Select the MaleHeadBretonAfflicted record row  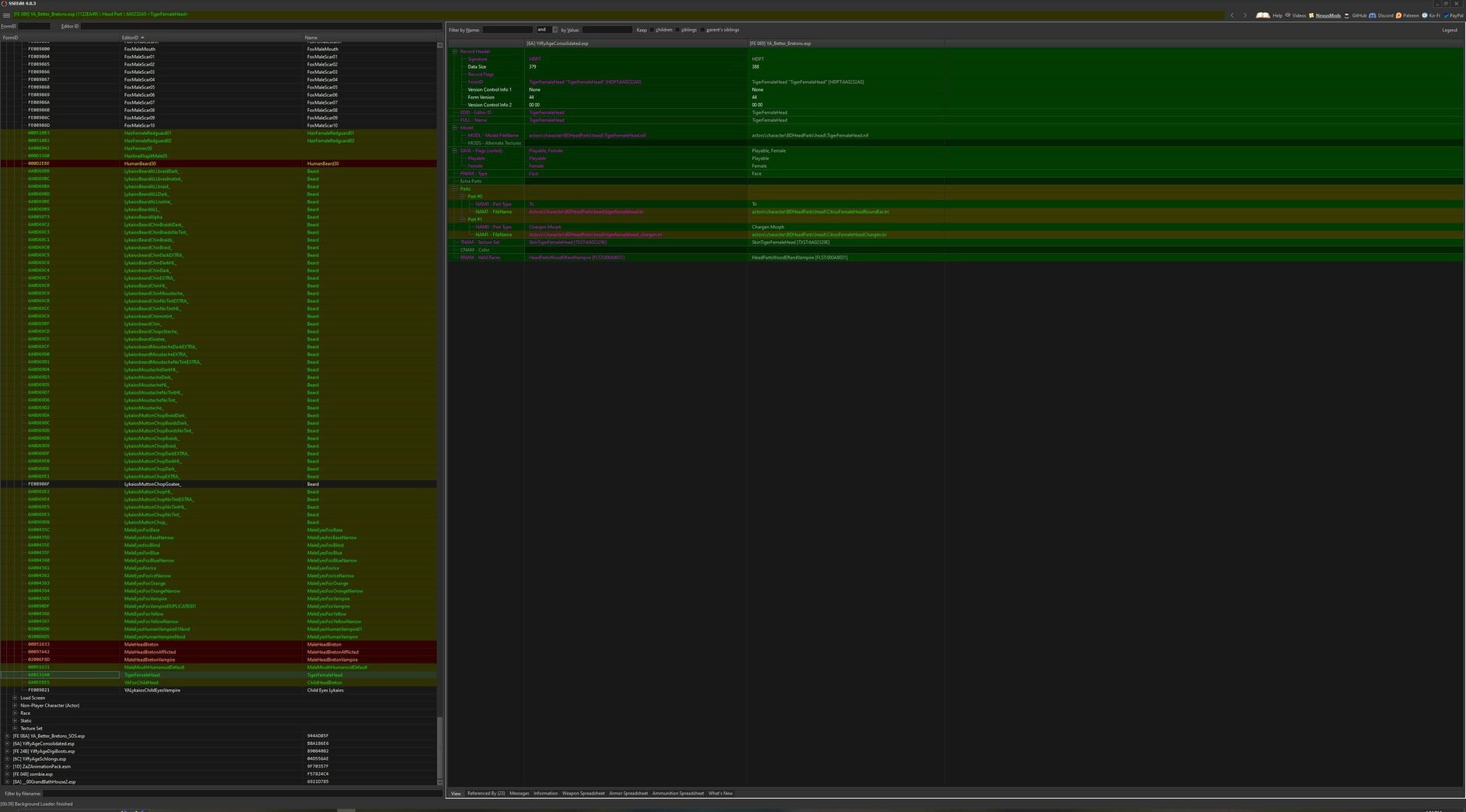click(218, 652)
